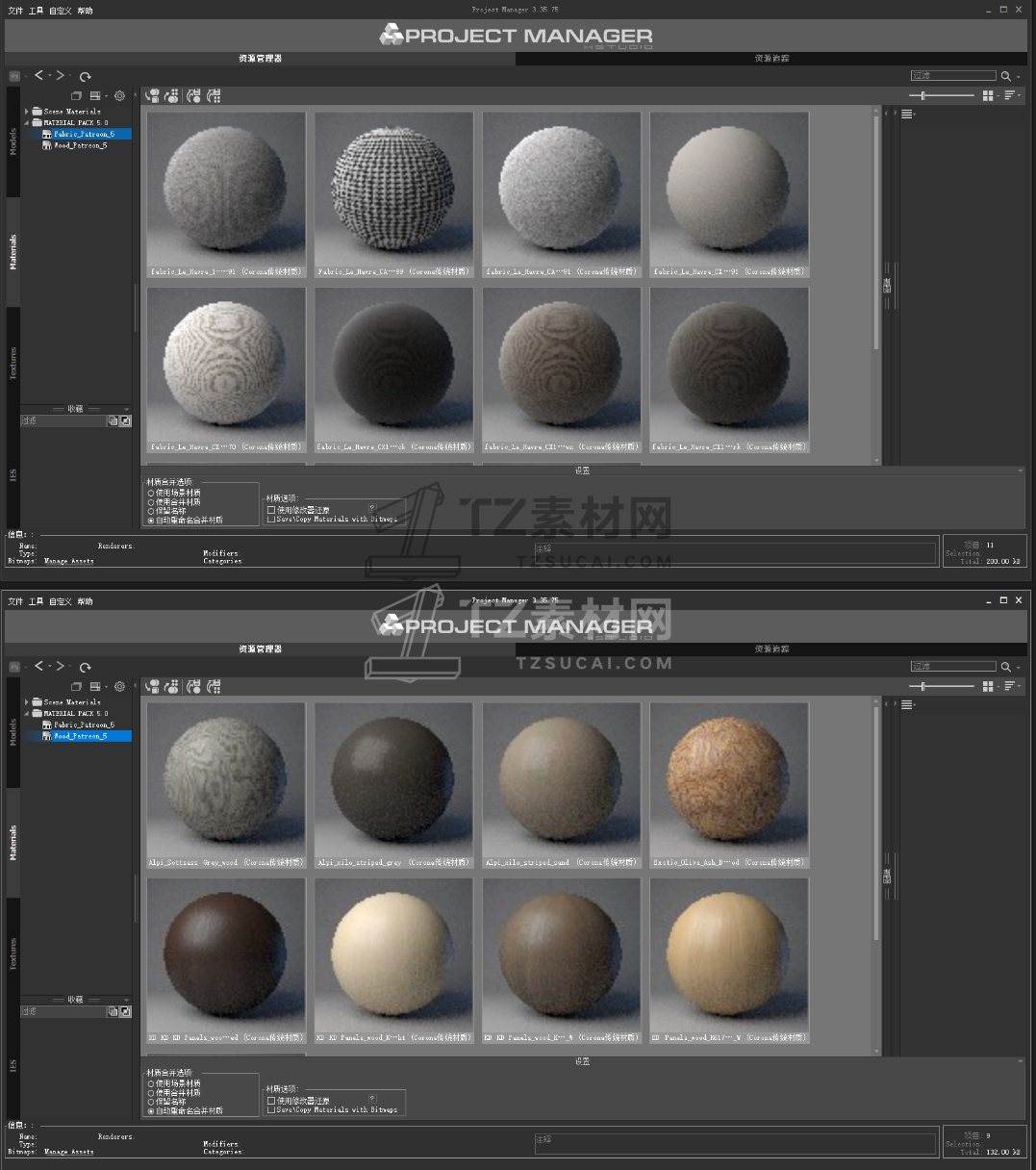The width and height of the screenshot is (1036, 1170).
Task: Click the refresh icon in the upper window
Action: tap(86, 76)
